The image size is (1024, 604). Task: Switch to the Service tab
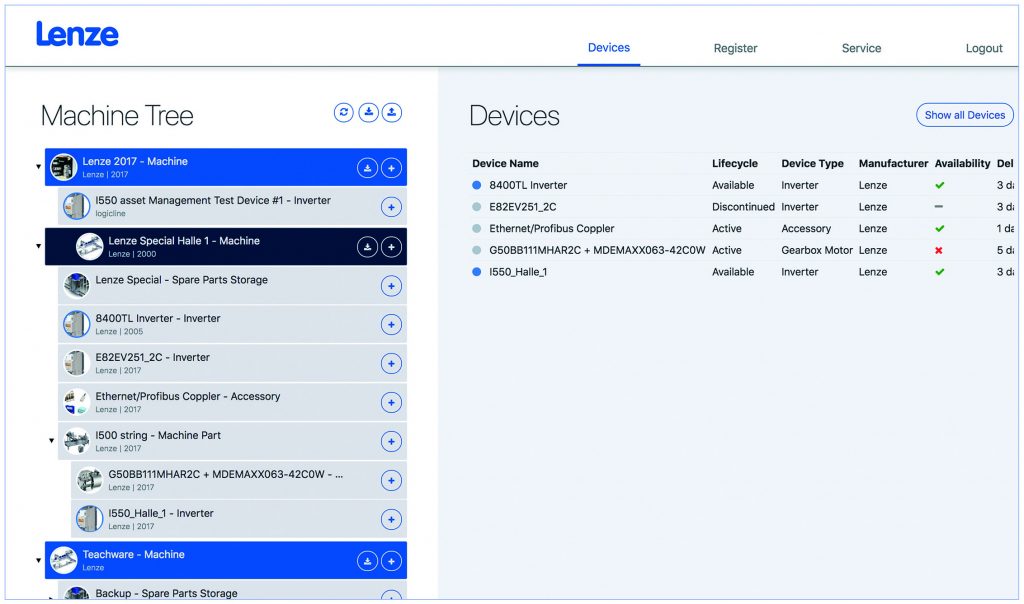point(861,48)
